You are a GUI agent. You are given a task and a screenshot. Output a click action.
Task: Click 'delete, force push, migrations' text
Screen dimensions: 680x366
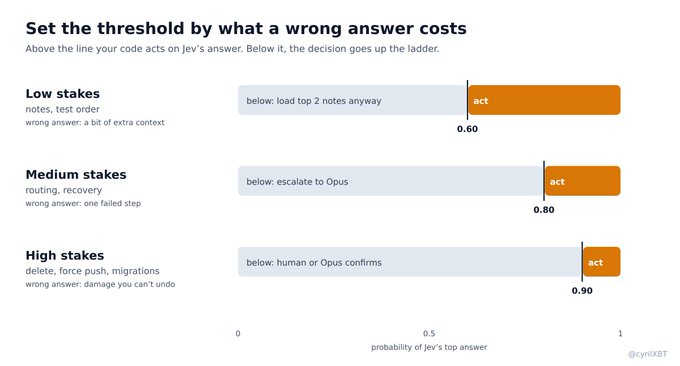[92, 271]
